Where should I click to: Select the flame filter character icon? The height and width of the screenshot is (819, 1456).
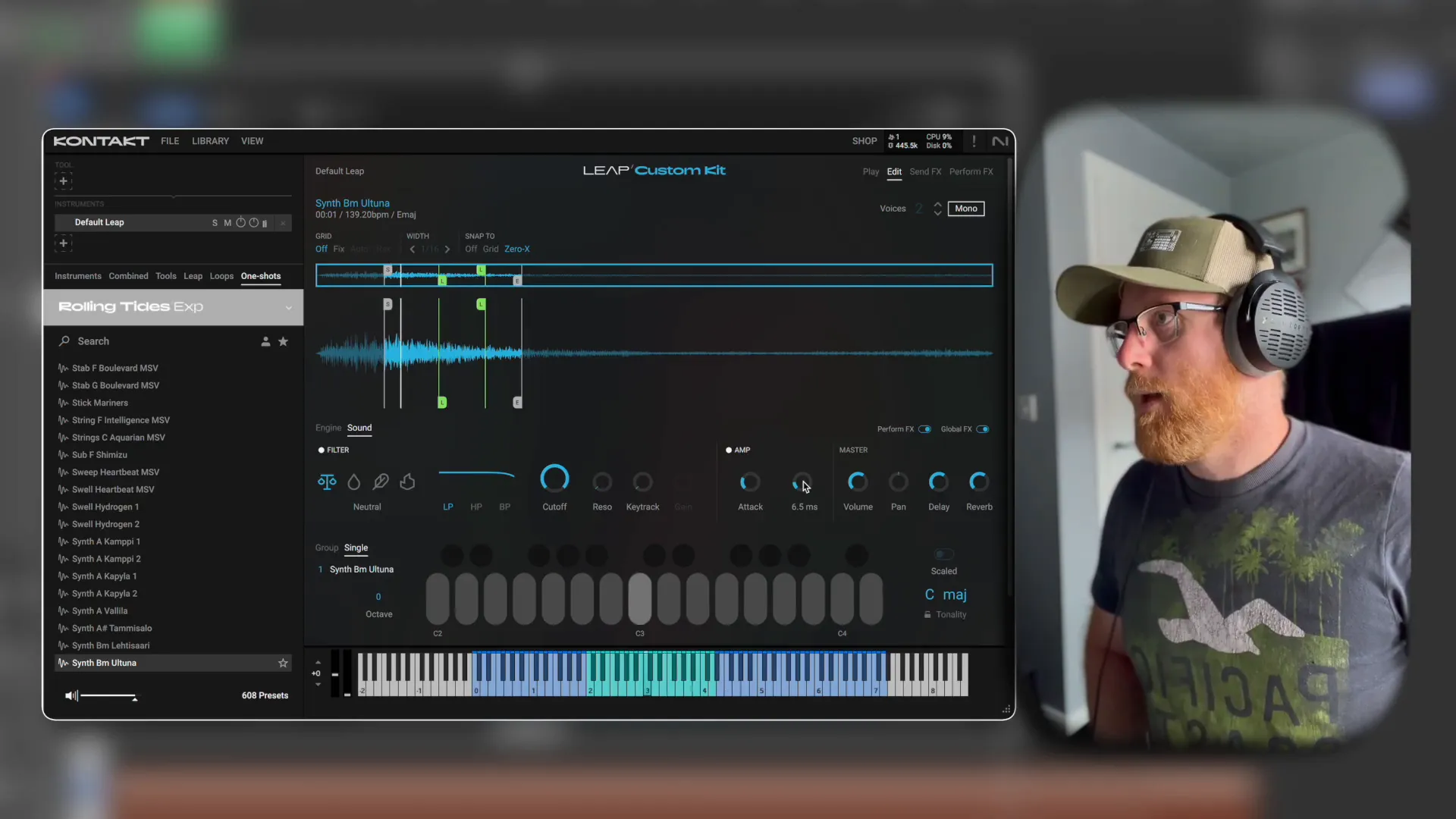click(407, 482)
